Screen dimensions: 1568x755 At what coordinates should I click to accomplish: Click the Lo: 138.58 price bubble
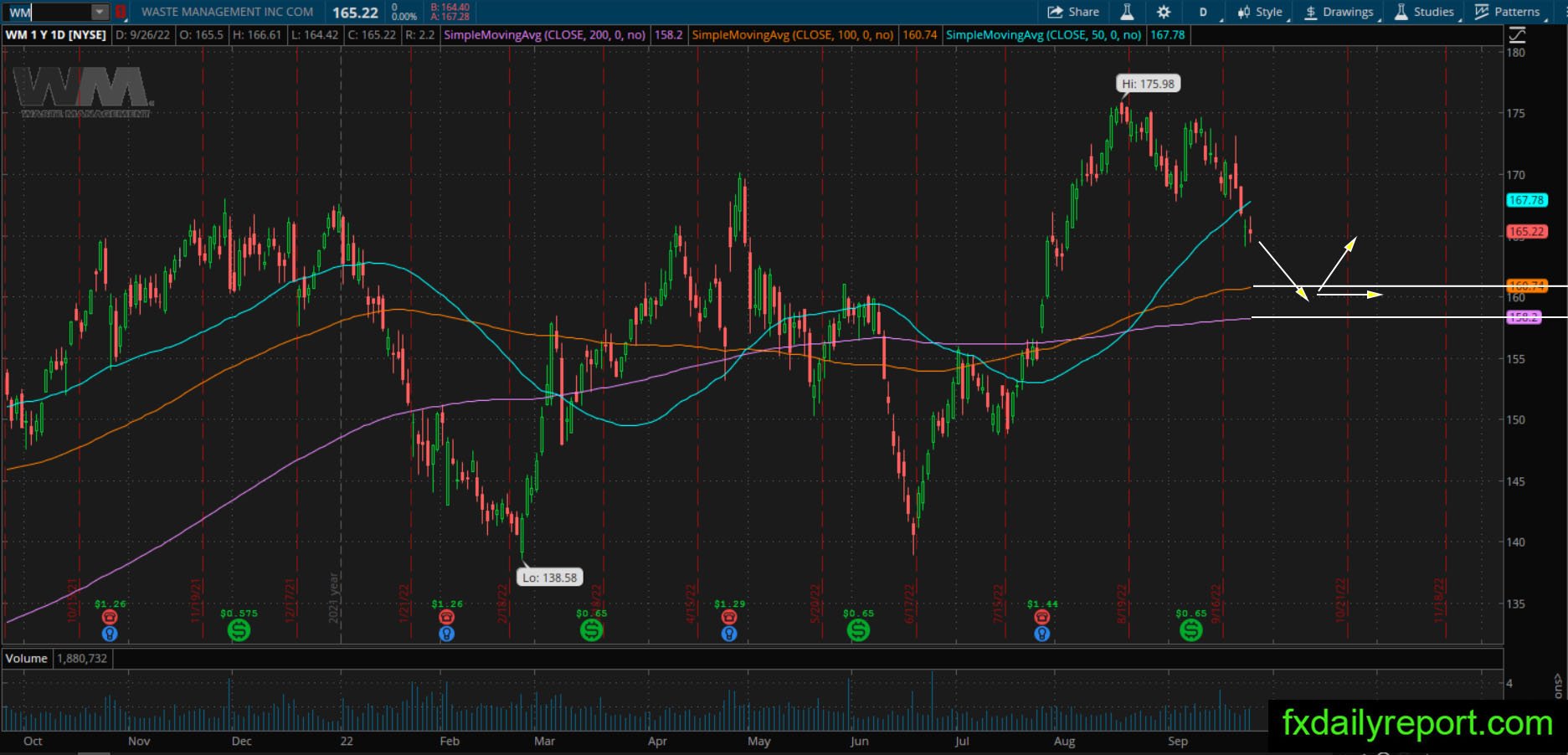click(549, 578)
